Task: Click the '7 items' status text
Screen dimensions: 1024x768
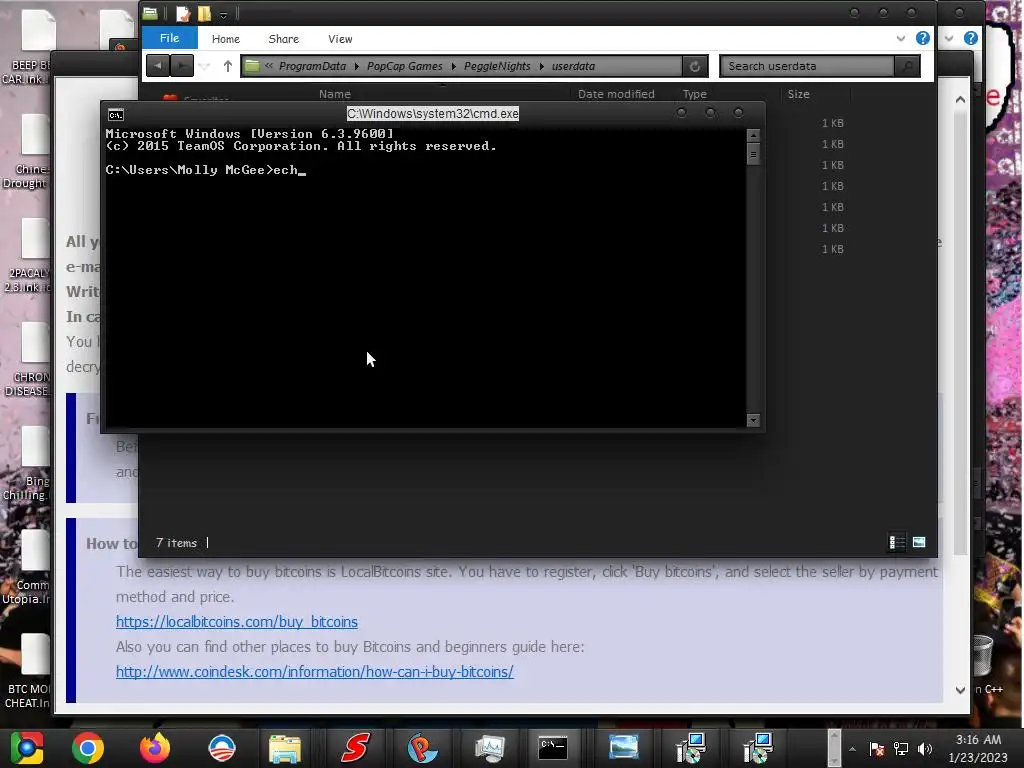Action: (176, 543)
